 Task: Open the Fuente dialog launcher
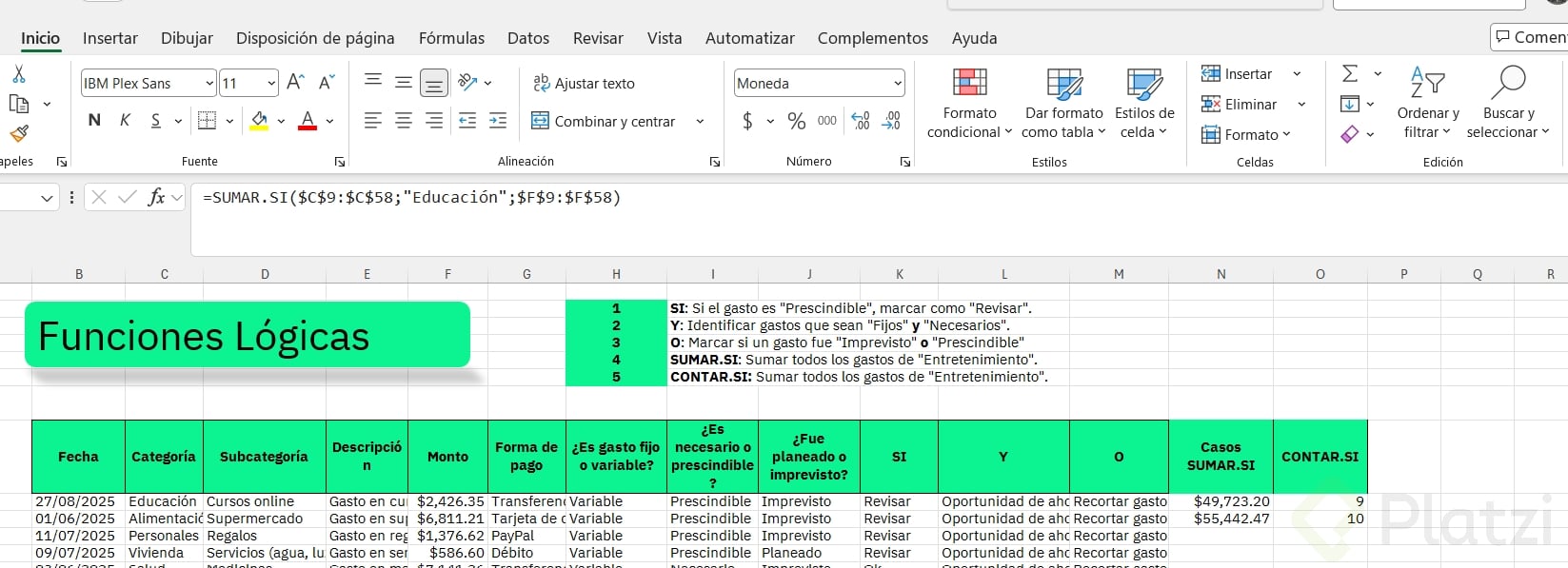[x=340, y=162]
